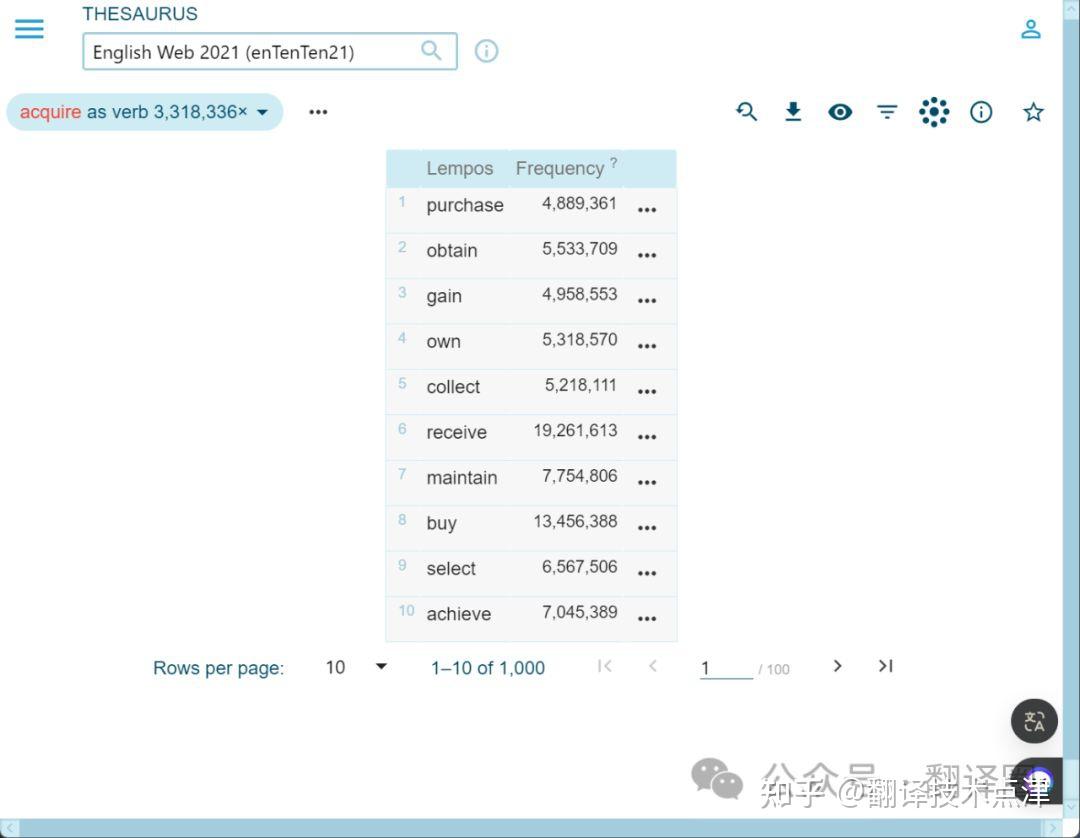Go to the last page of results
Screen dimensions: 1080x838
coord(884,666)
